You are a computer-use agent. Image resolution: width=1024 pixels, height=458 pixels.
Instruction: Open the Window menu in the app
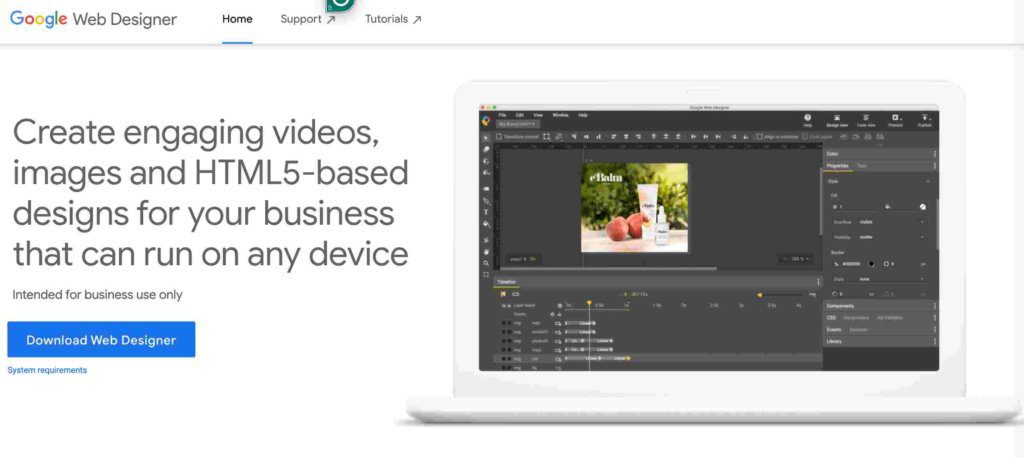[x=560, y=115]
